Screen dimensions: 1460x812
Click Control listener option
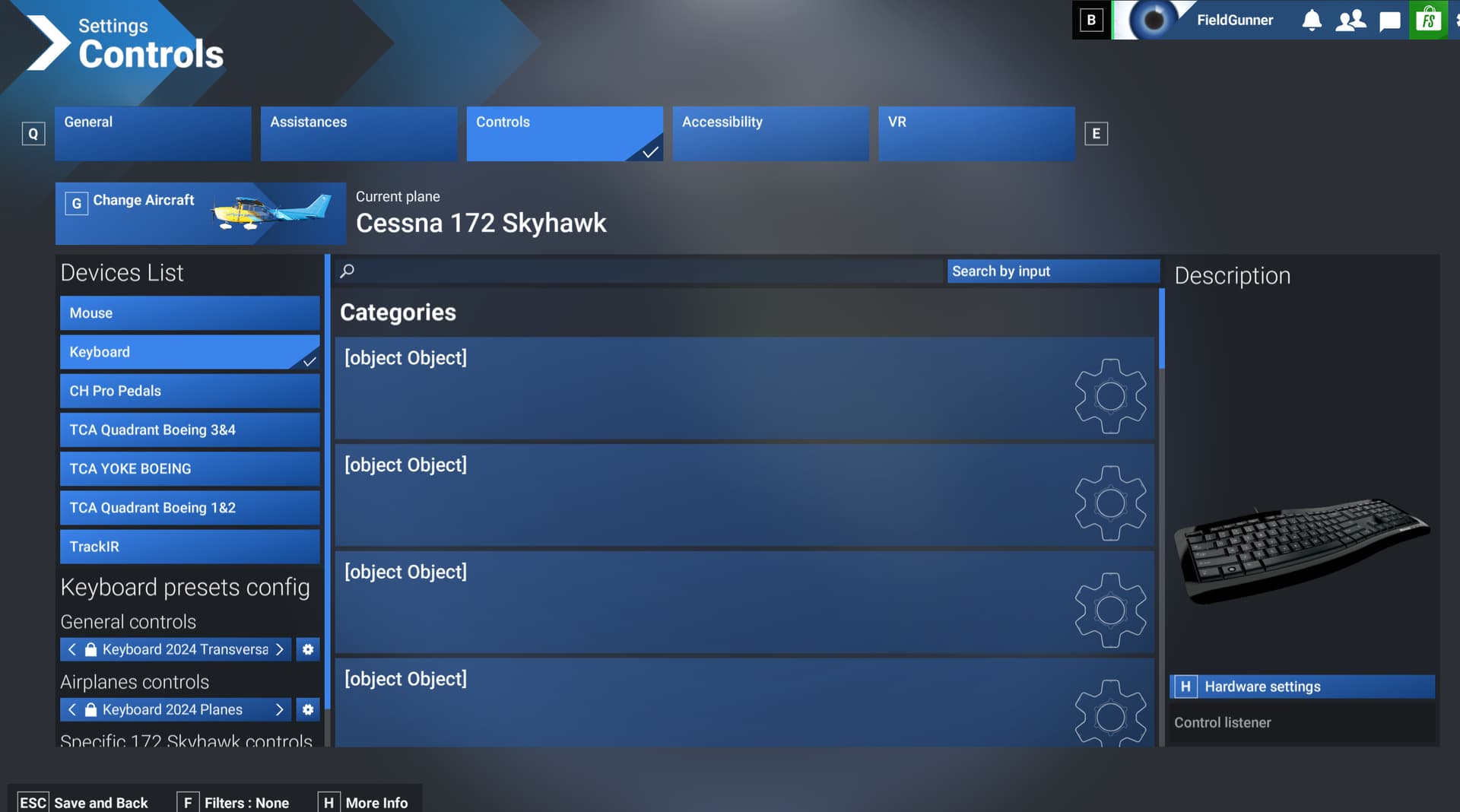[x=1302, y=723]
